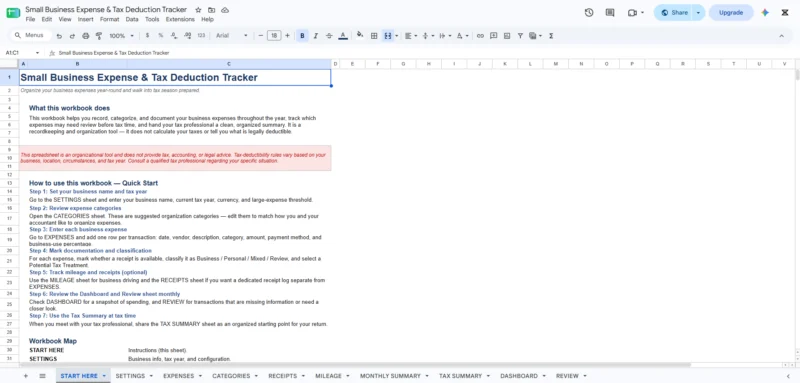Open the Gemini sparkle icon
Screen dimensions: 800x383
[765, 13]
